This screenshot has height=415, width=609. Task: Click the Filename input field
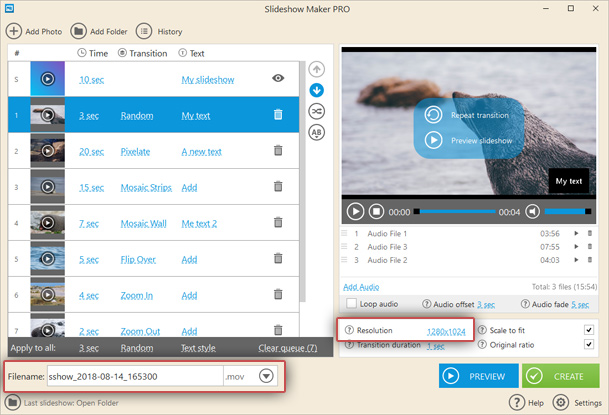[135, 376]
